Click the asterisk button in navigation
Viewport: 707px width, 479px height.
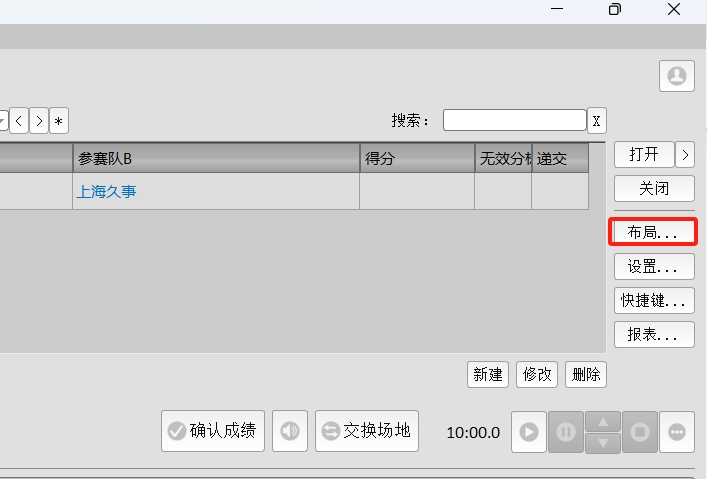tap(58, 121)
